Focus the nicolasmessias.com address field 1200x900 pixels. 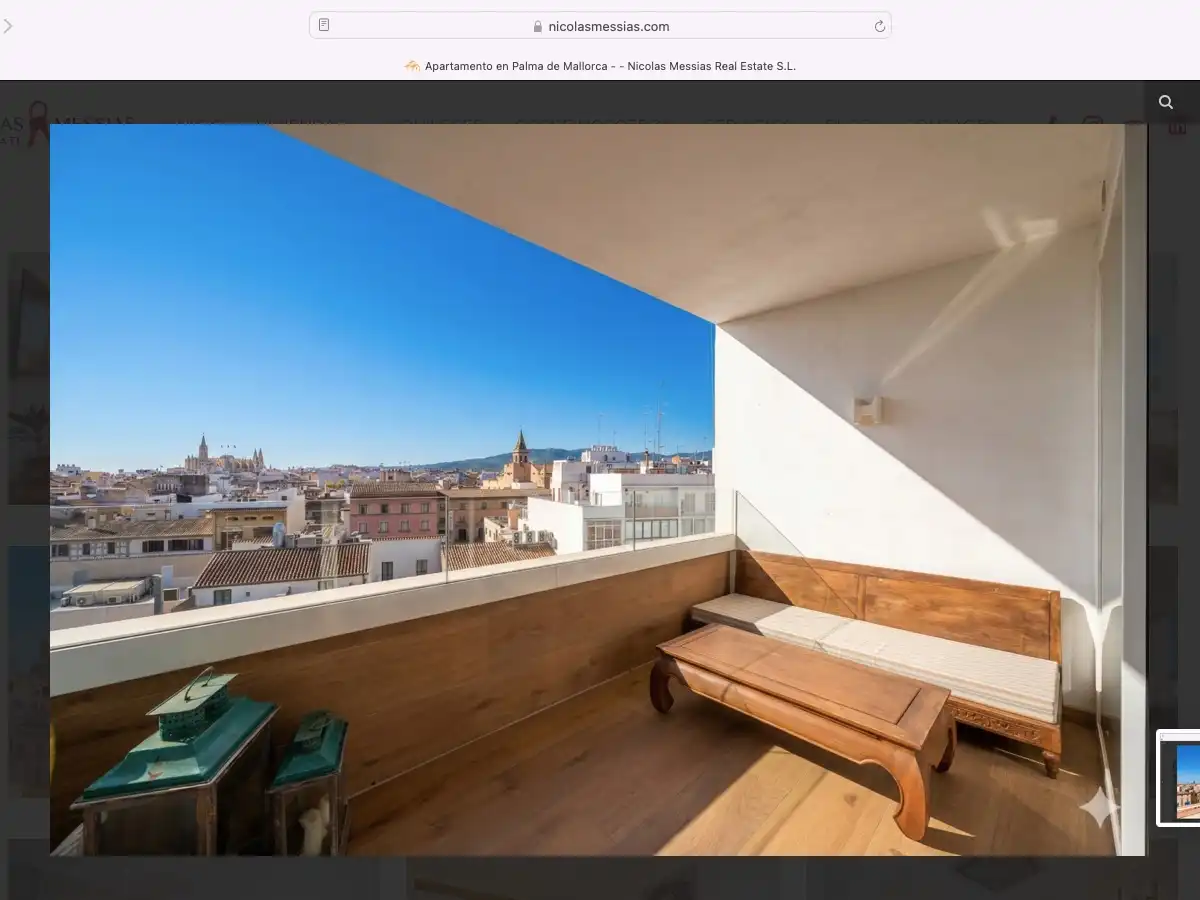[600, 25]
